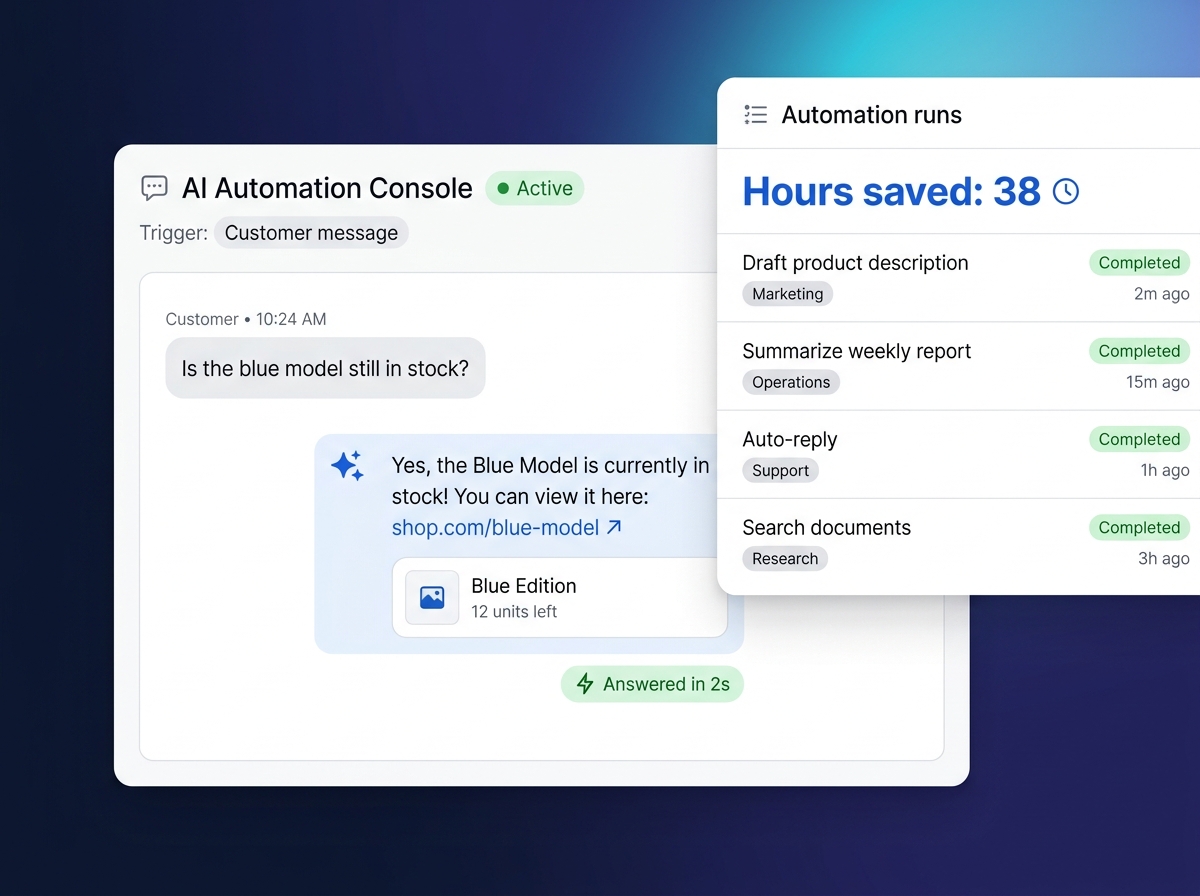
Task: Click the AI Automation Console title
Action: 327,188
